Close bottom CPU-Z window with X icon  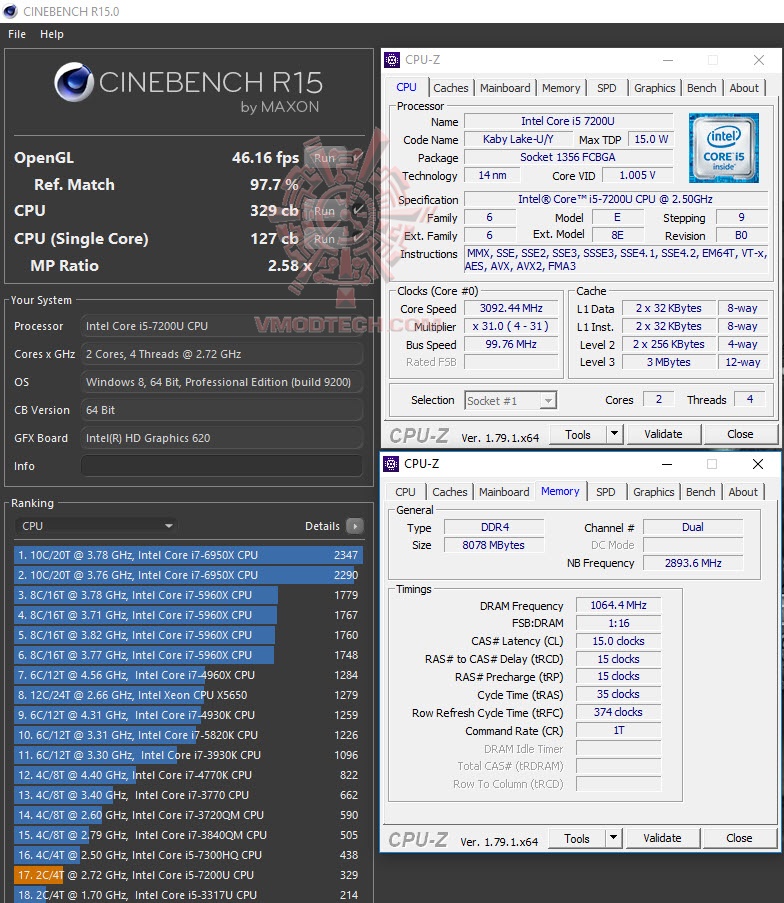click(758, 464)
